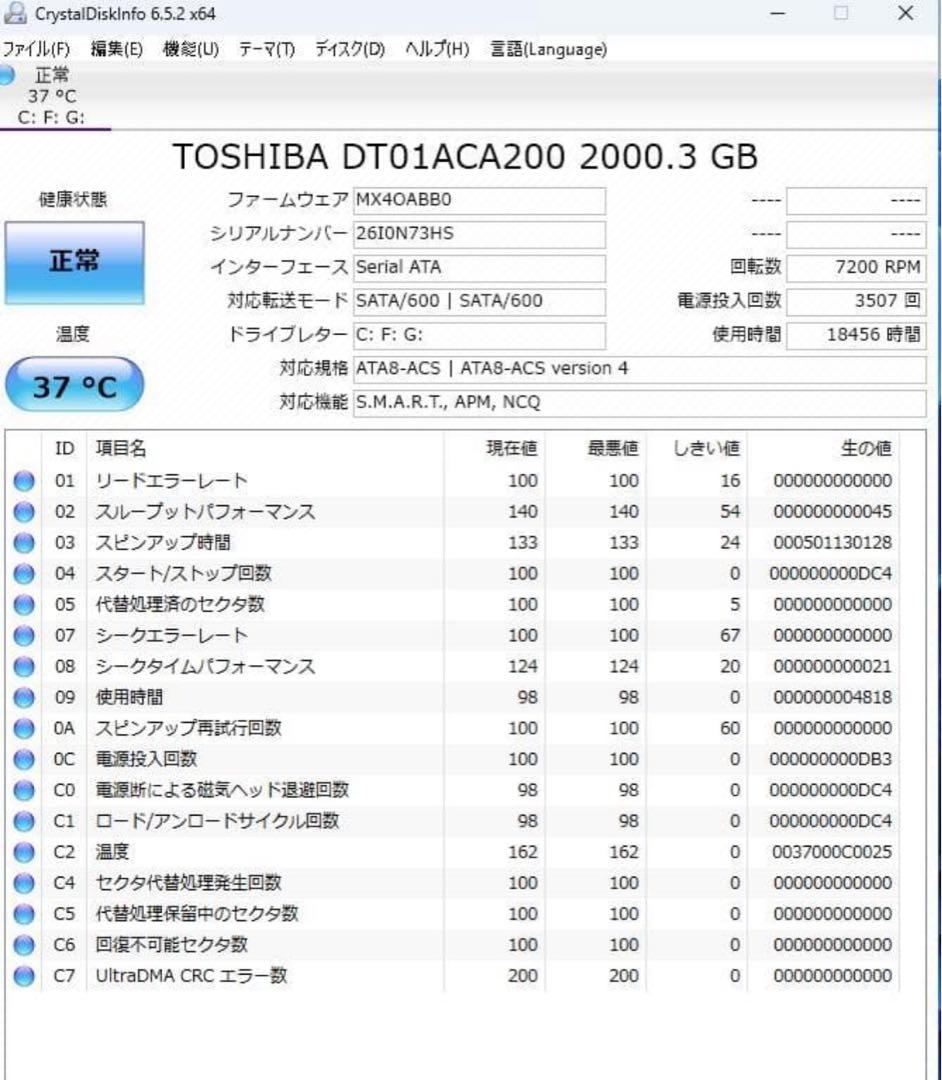
Task: Click the 使用時間 value showing 18456 時間
Action: 856,334
